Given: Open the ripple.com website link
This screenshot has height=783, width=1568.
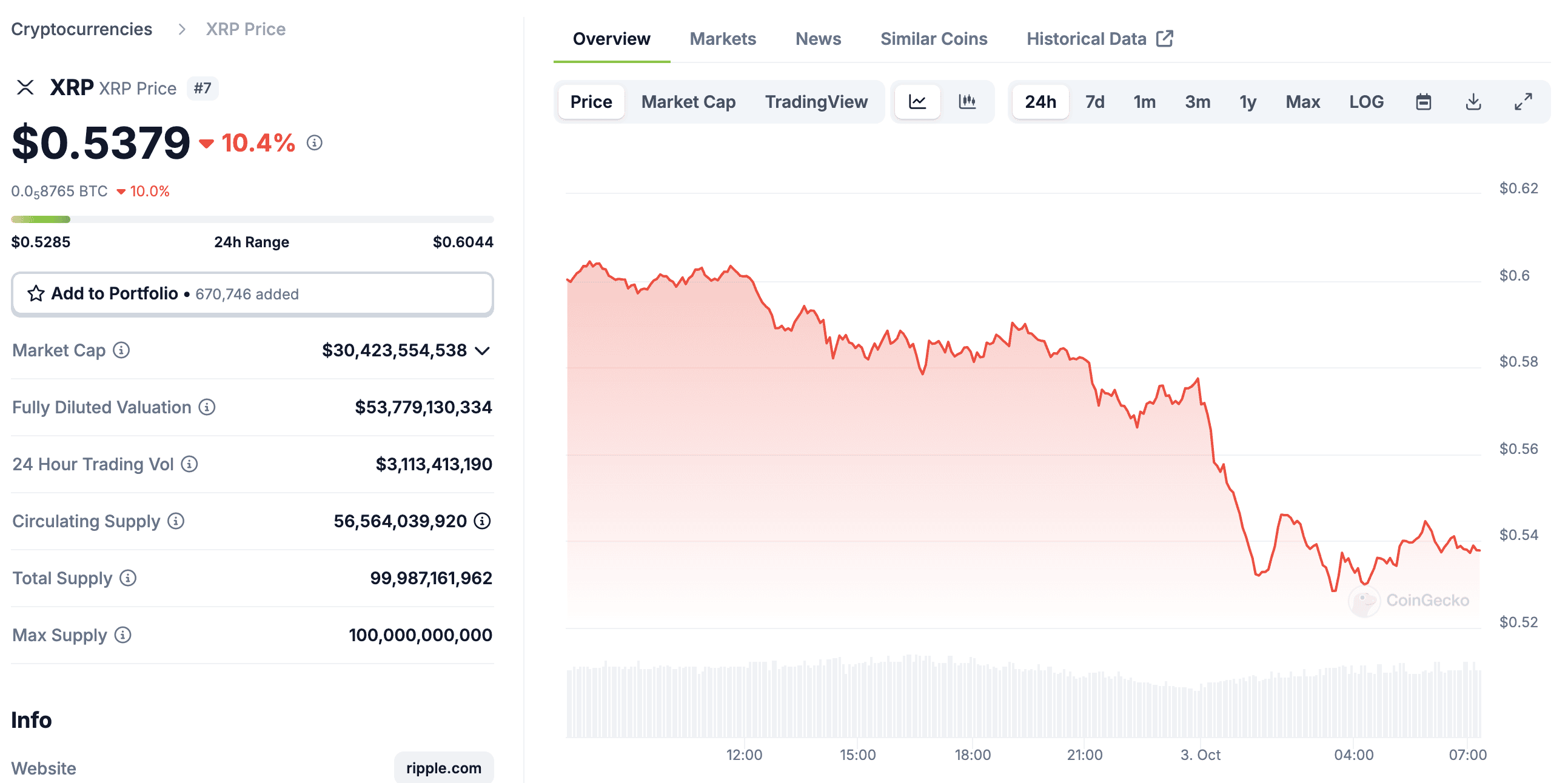Looking at the screenshot, I should (x=443, y=768).
